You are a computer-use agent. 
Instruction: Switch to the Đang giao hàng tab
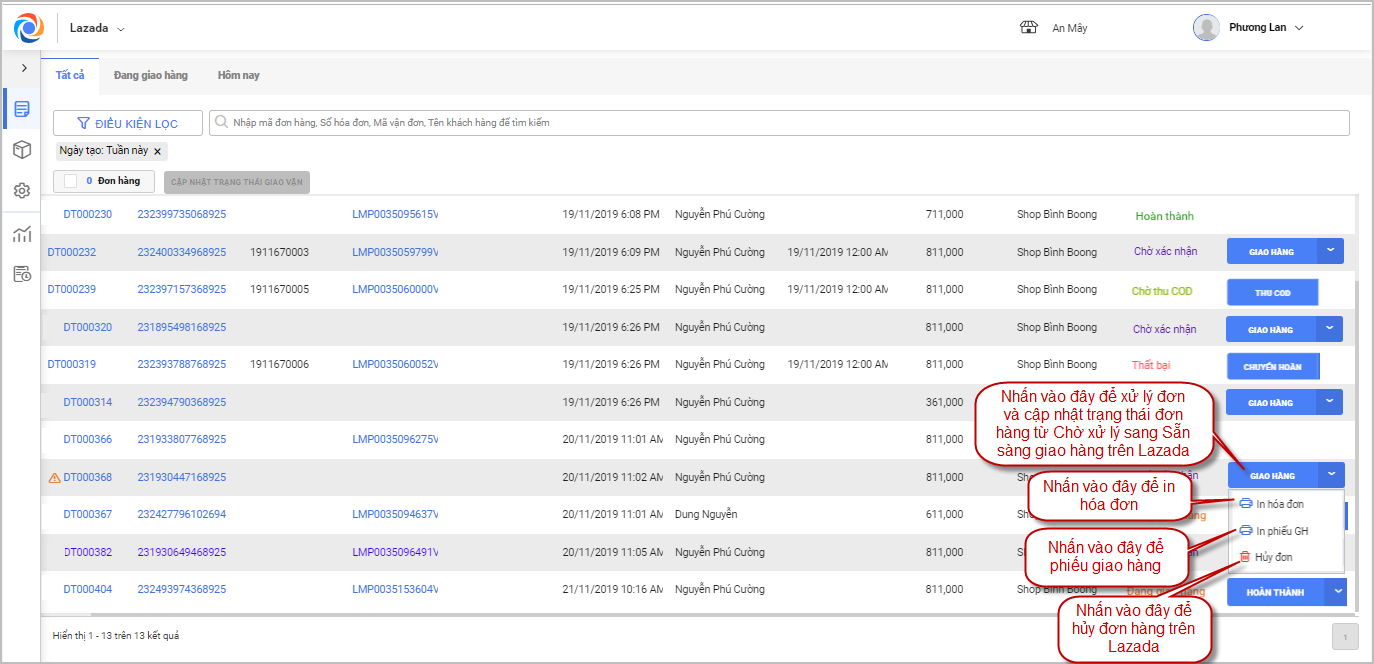[x=150, y=75]
